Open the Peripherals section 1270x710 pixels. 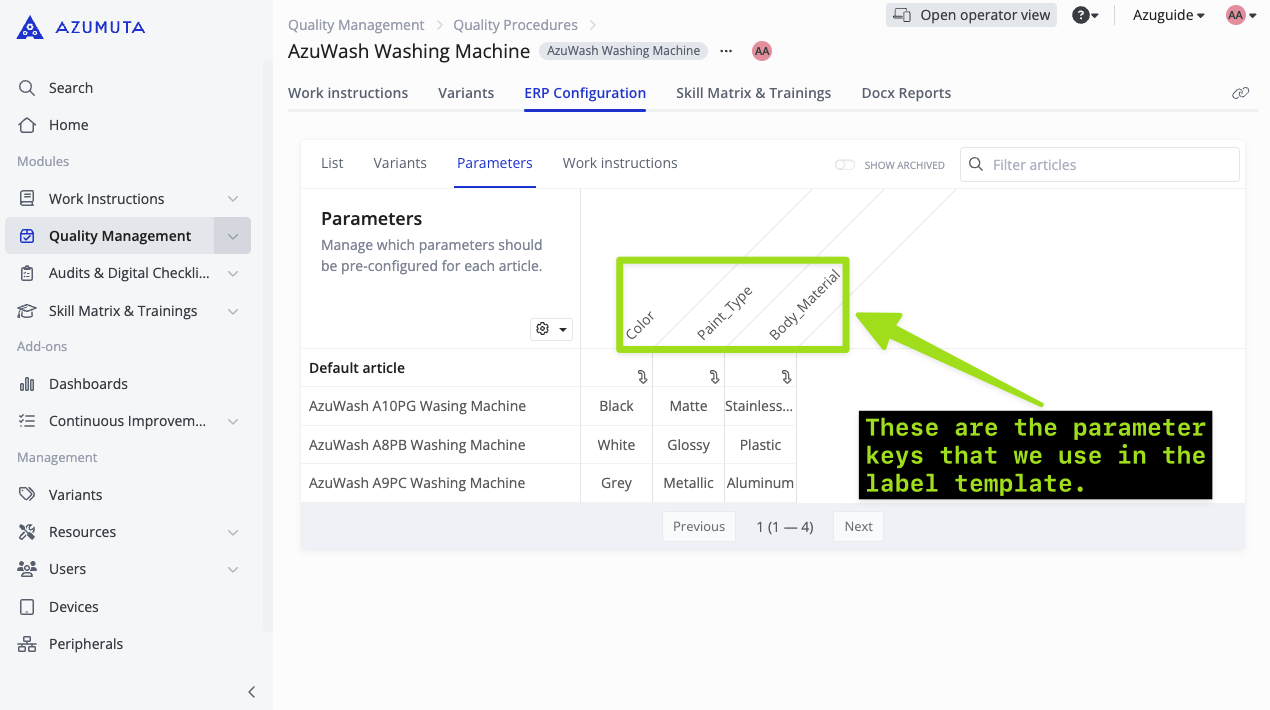click(86, 643)
